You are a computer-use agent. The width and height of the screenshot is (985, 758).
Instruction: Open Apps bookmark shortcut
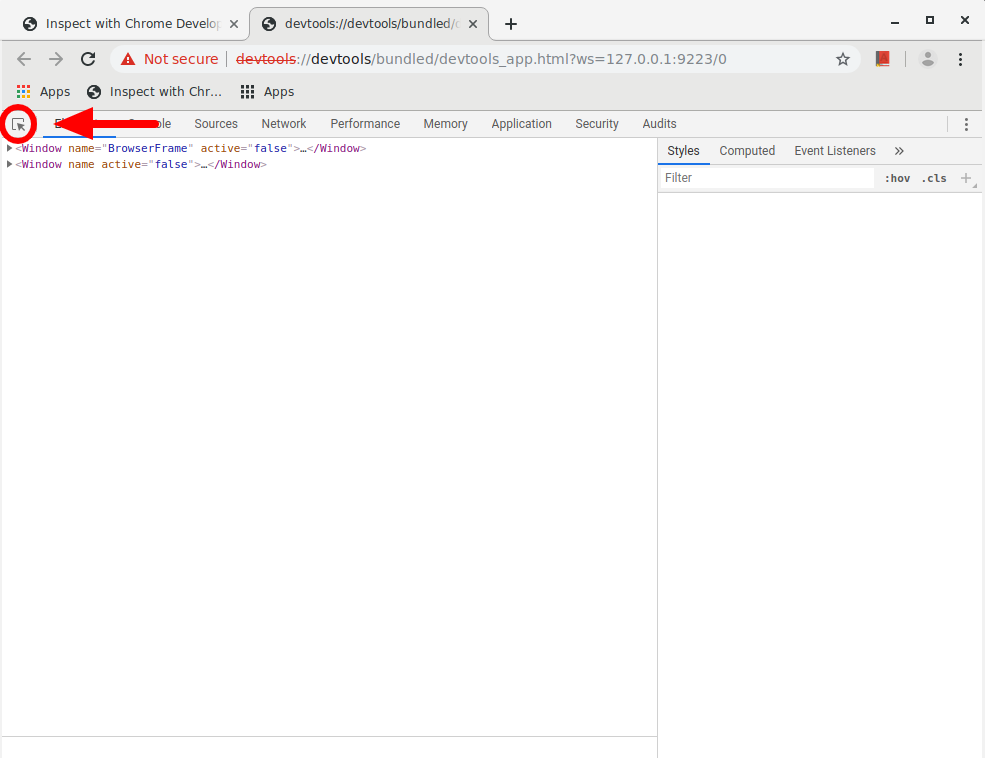click(x=43, y=92)
